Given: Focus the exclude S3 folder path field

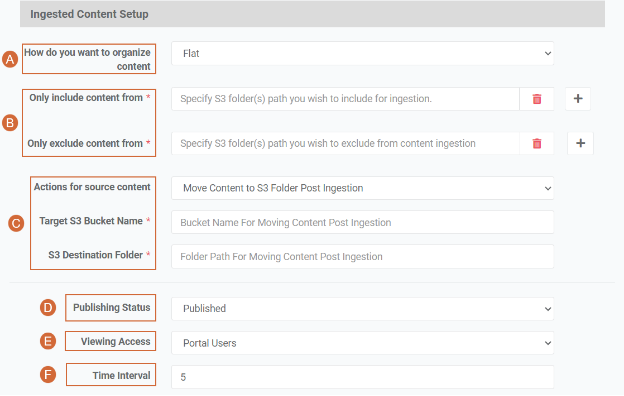Looking at the screenshot, I should (x=345, y=143).
